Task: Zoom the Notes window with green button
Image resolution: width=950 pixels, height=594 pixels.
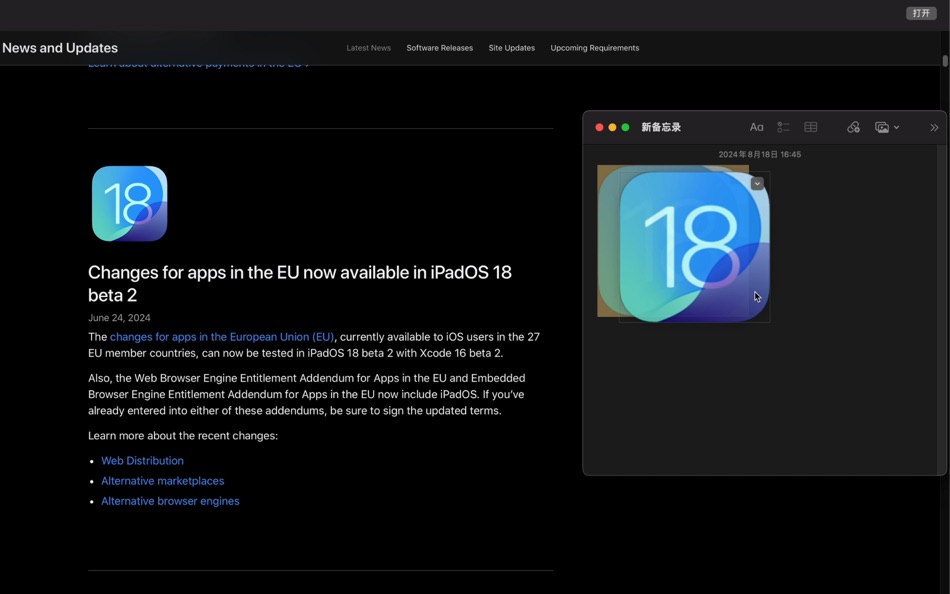Action: pos(626,127)
